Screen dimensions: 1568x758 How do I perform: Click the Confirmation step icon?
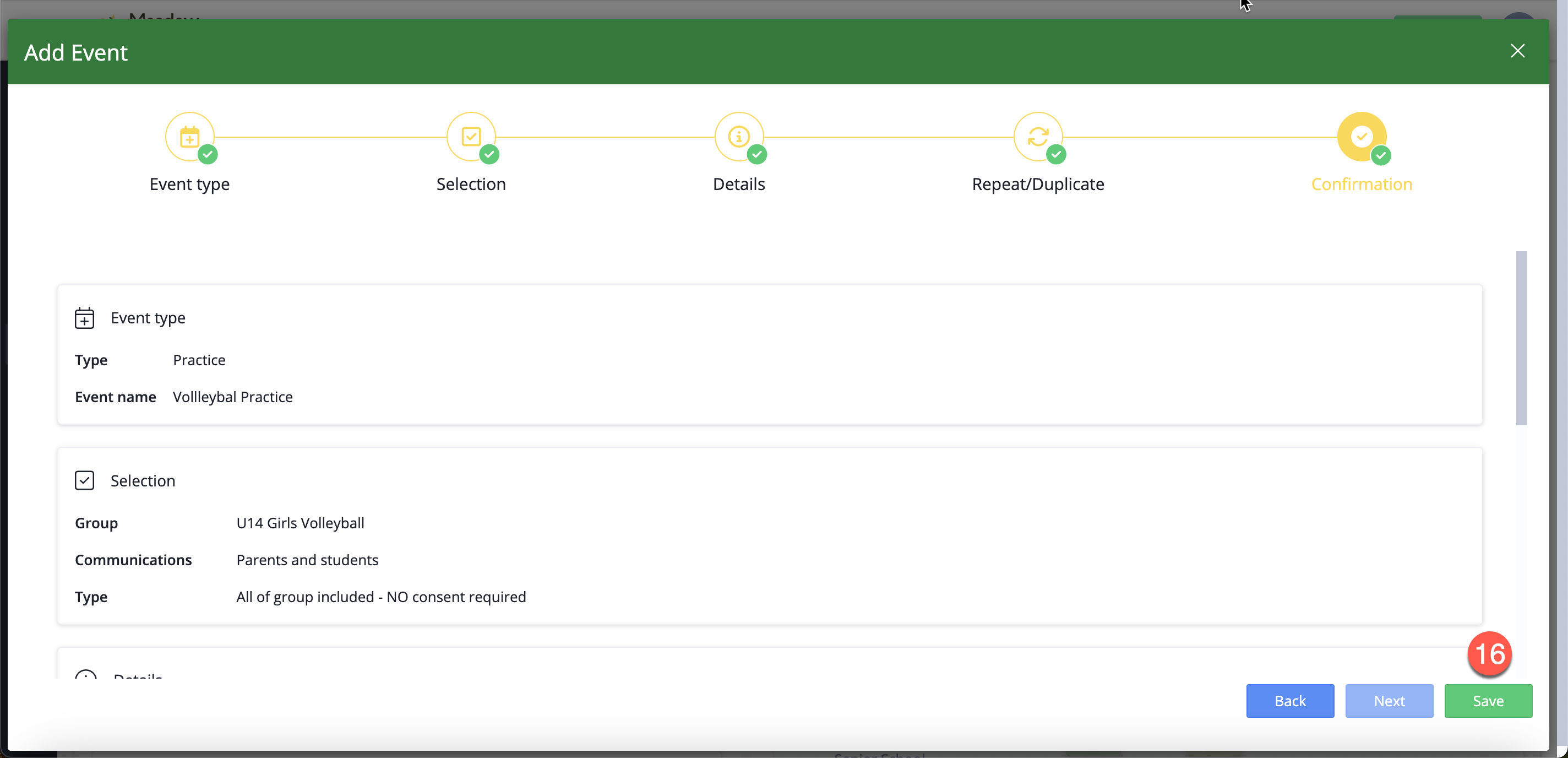[1362, 137]
